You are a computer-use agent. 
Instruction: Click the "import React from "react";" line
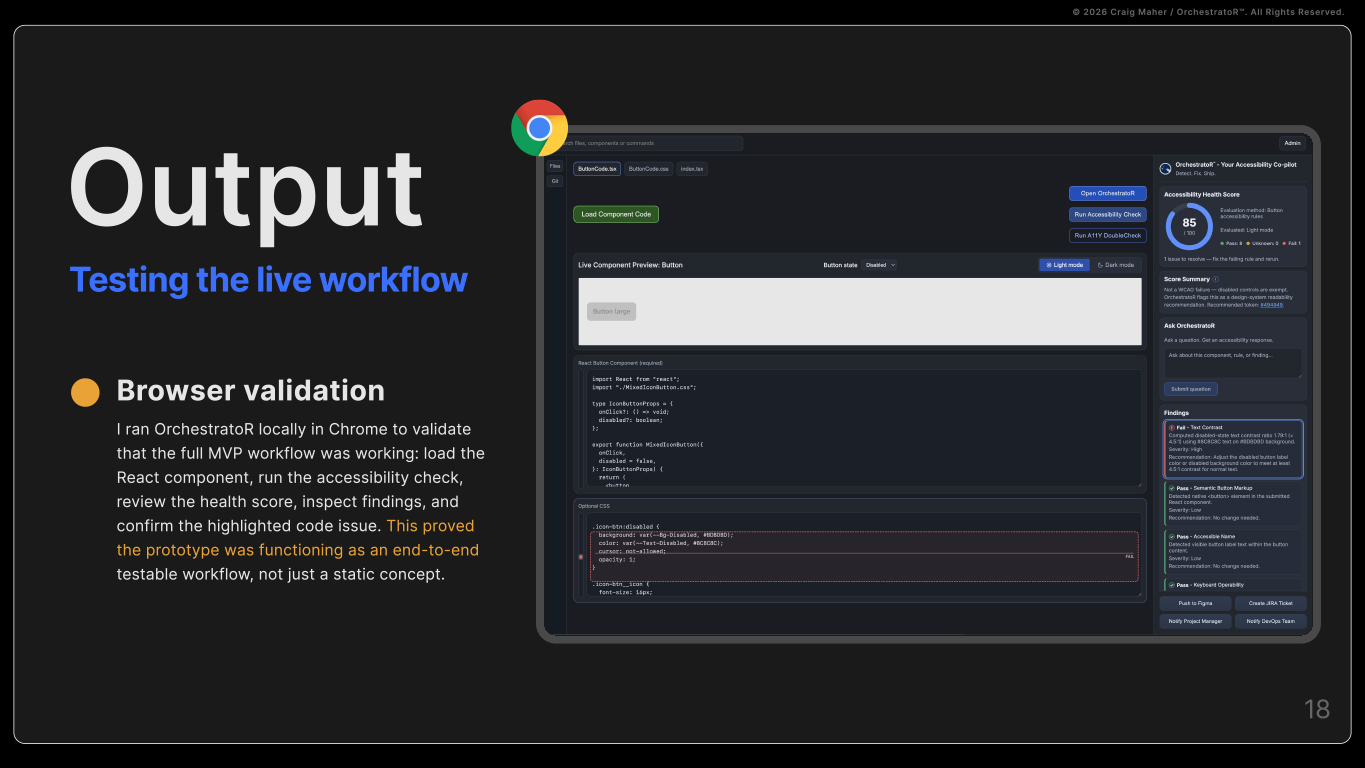[635, 379]
